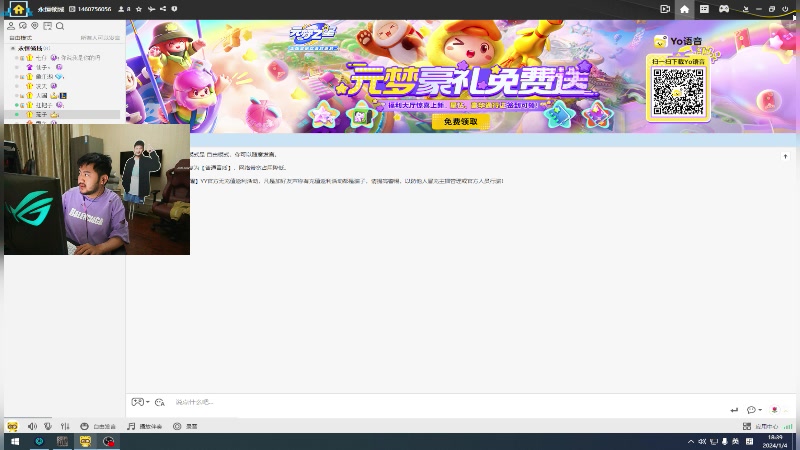The height and width of the screenshot is (450, 800).
Task: Open the Windows Start menu
Action: pos(15,441)
